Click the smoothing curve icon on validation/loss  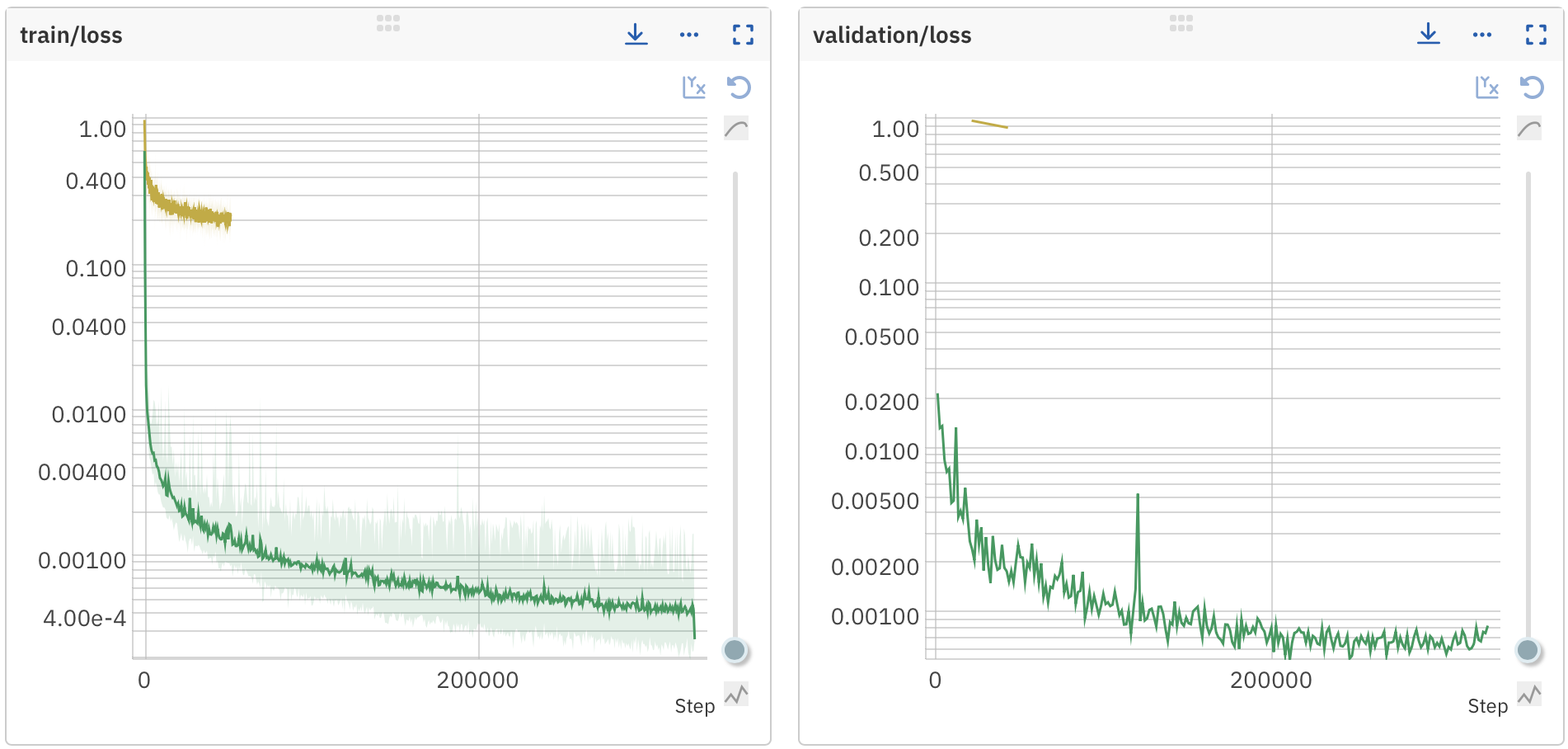1528,129
